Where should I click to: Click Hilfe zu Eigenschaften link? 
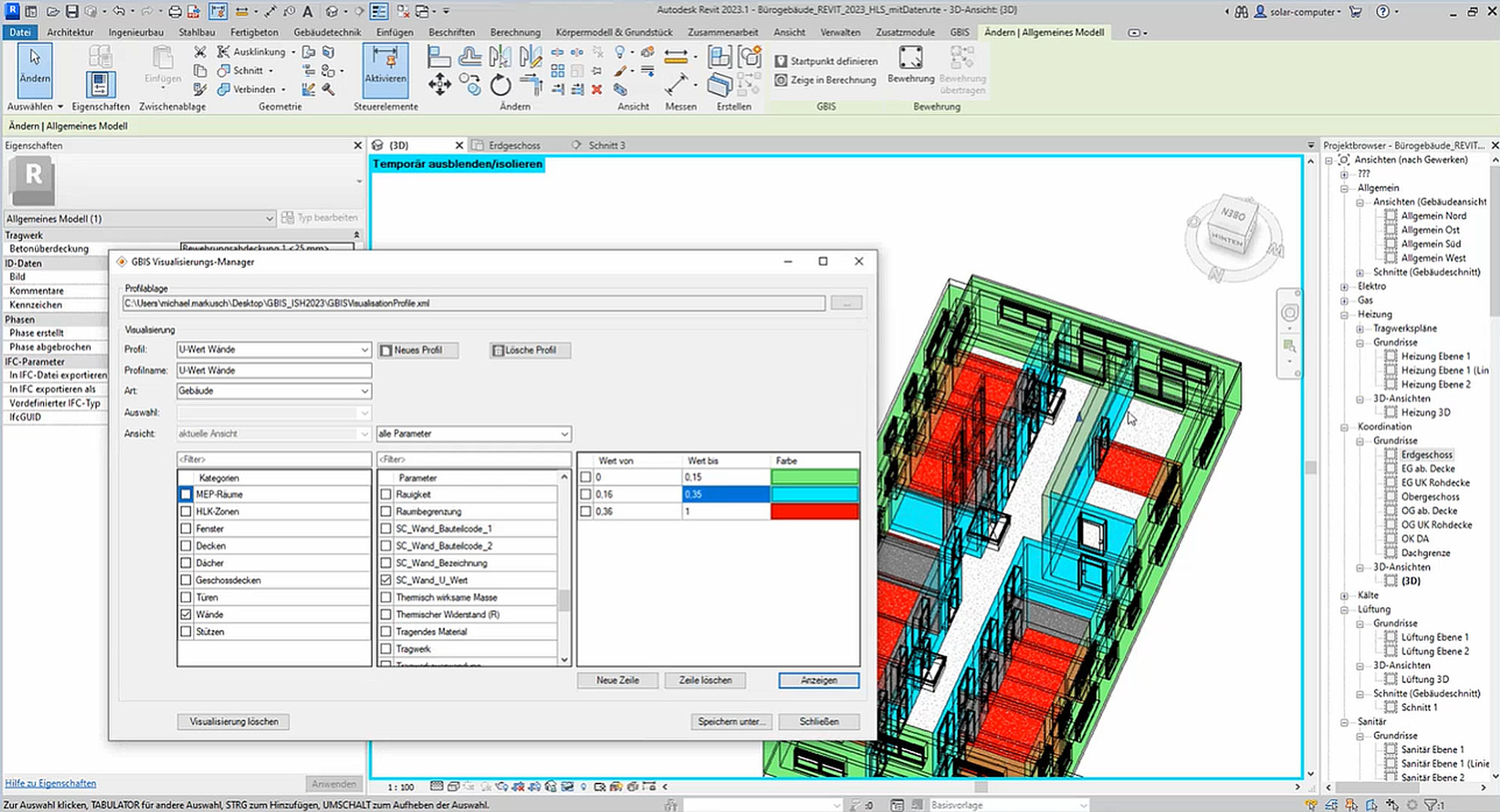click(50, 783)
